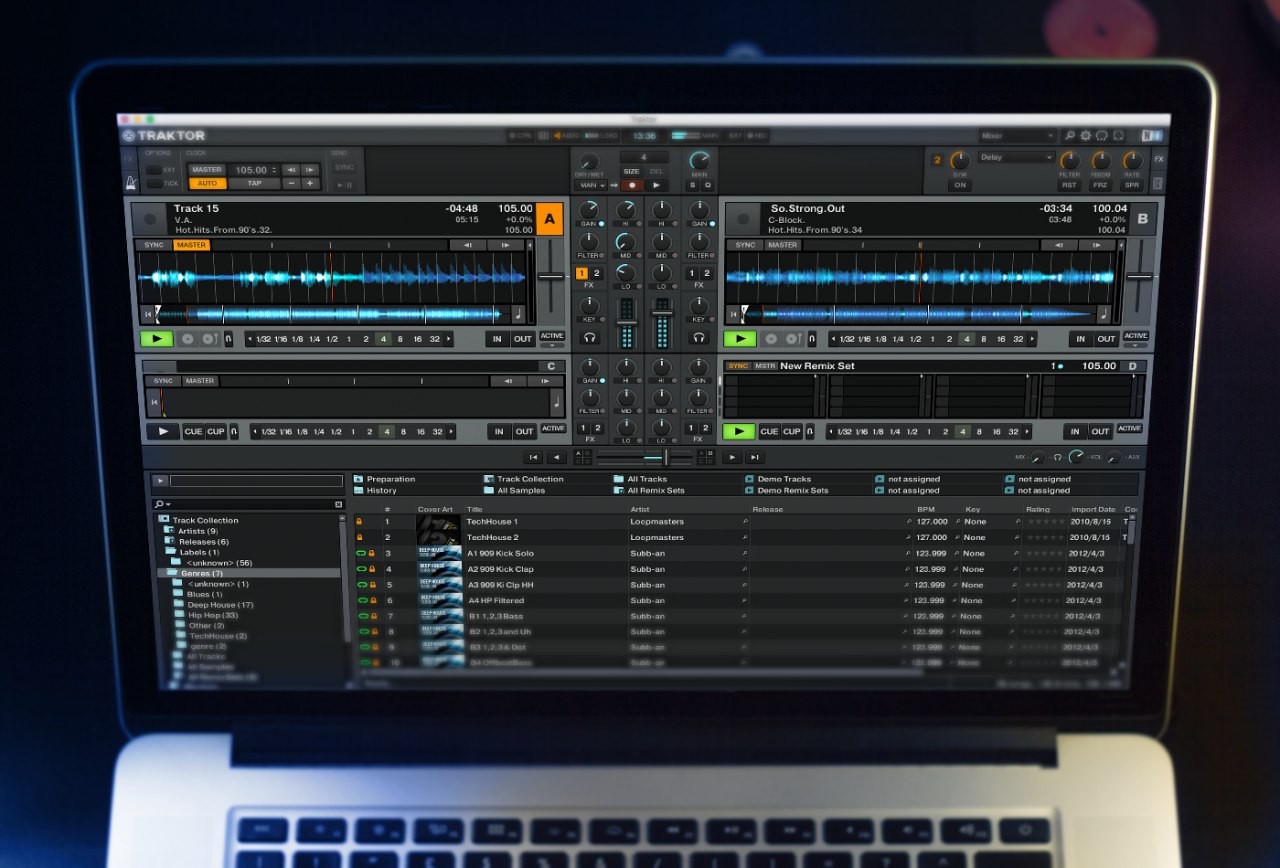
Task: Click the TAP tempo button
Action: coord(255,184)
